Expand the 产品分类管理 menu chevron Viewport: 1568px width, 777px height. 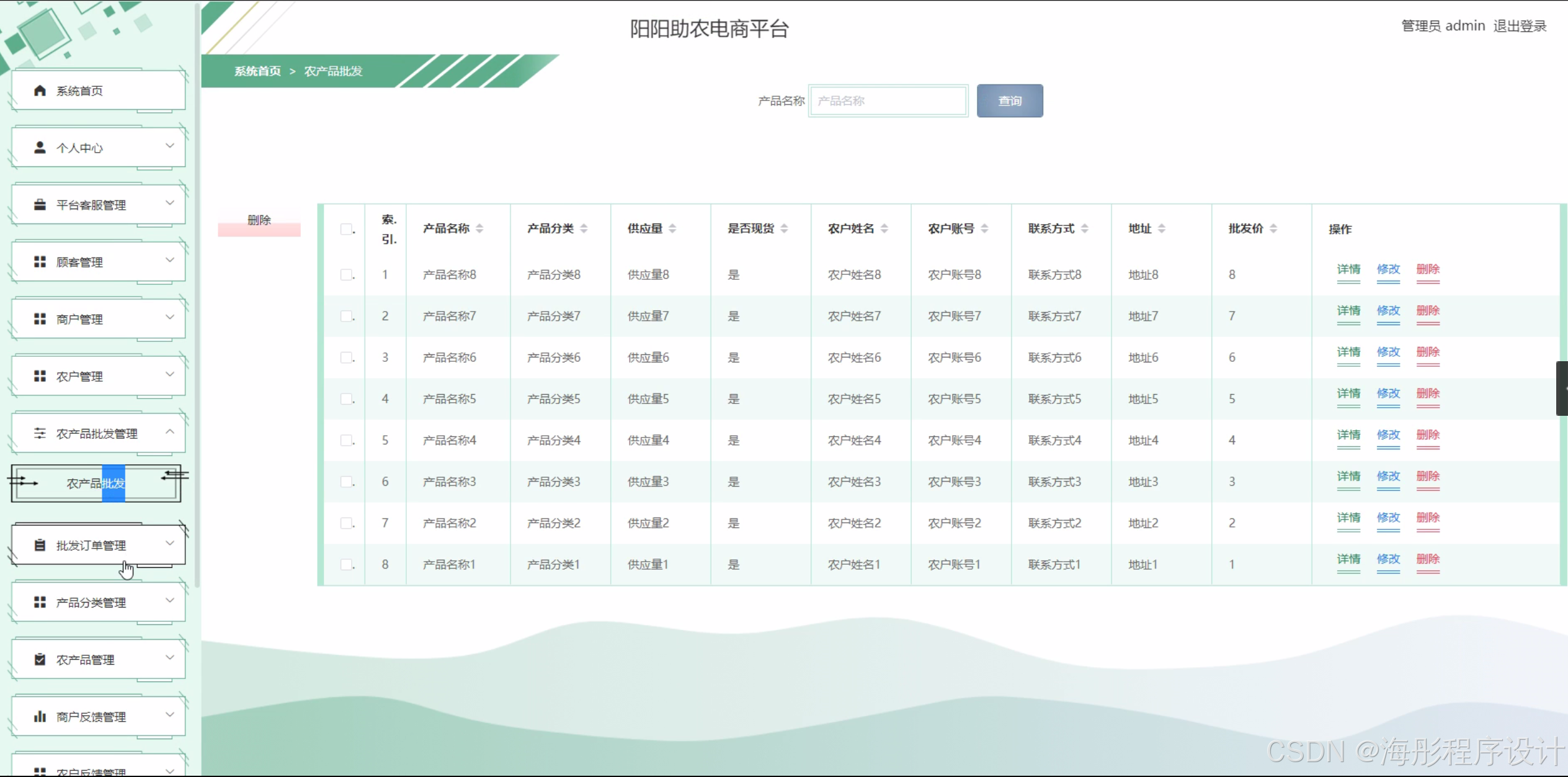[x=170, y=600]
